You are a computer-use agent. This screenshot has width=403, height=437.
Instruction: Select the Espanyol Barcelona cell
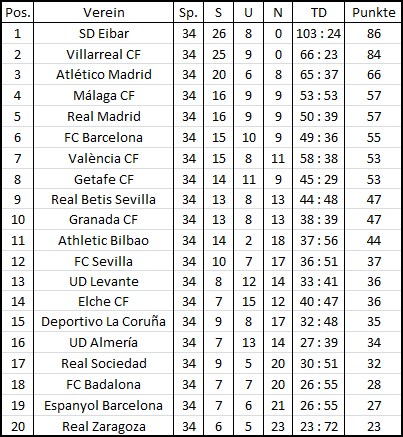pyautogui.click(x=104, y=405)
